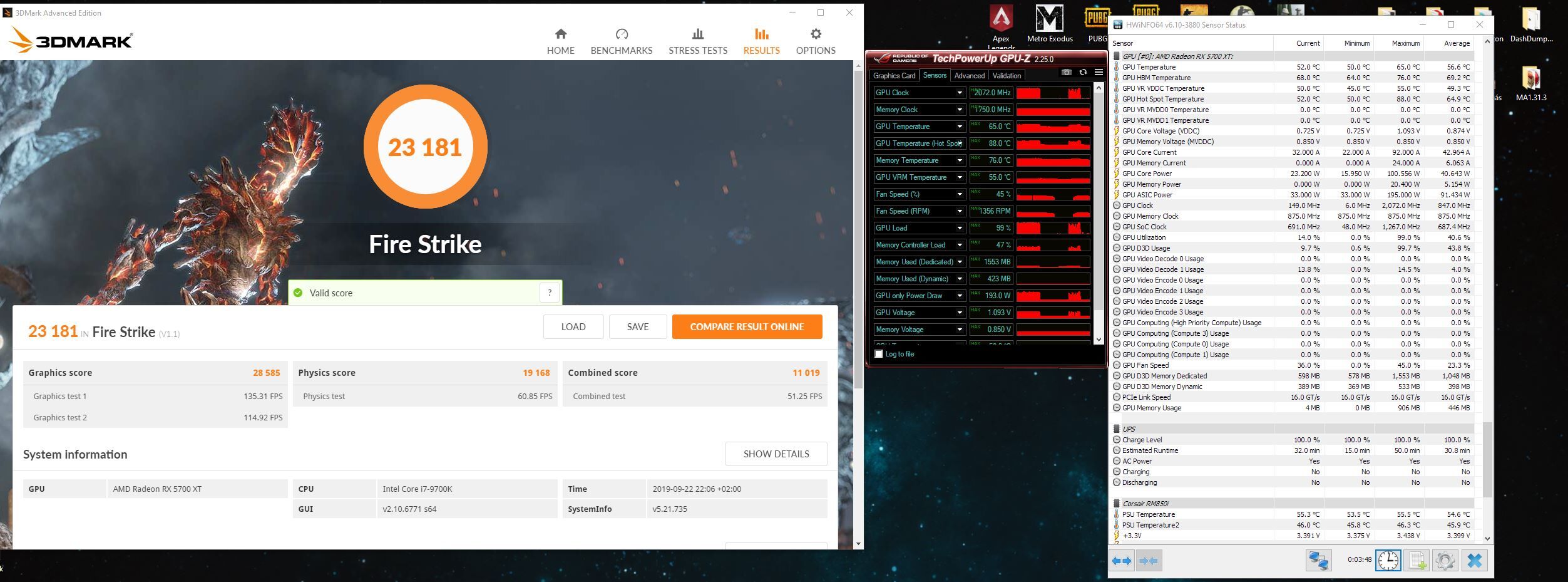Click the HWiNFO sensor list scrollbar
The width and height of the screenshot is (1568, 582).
point(1487,460)
